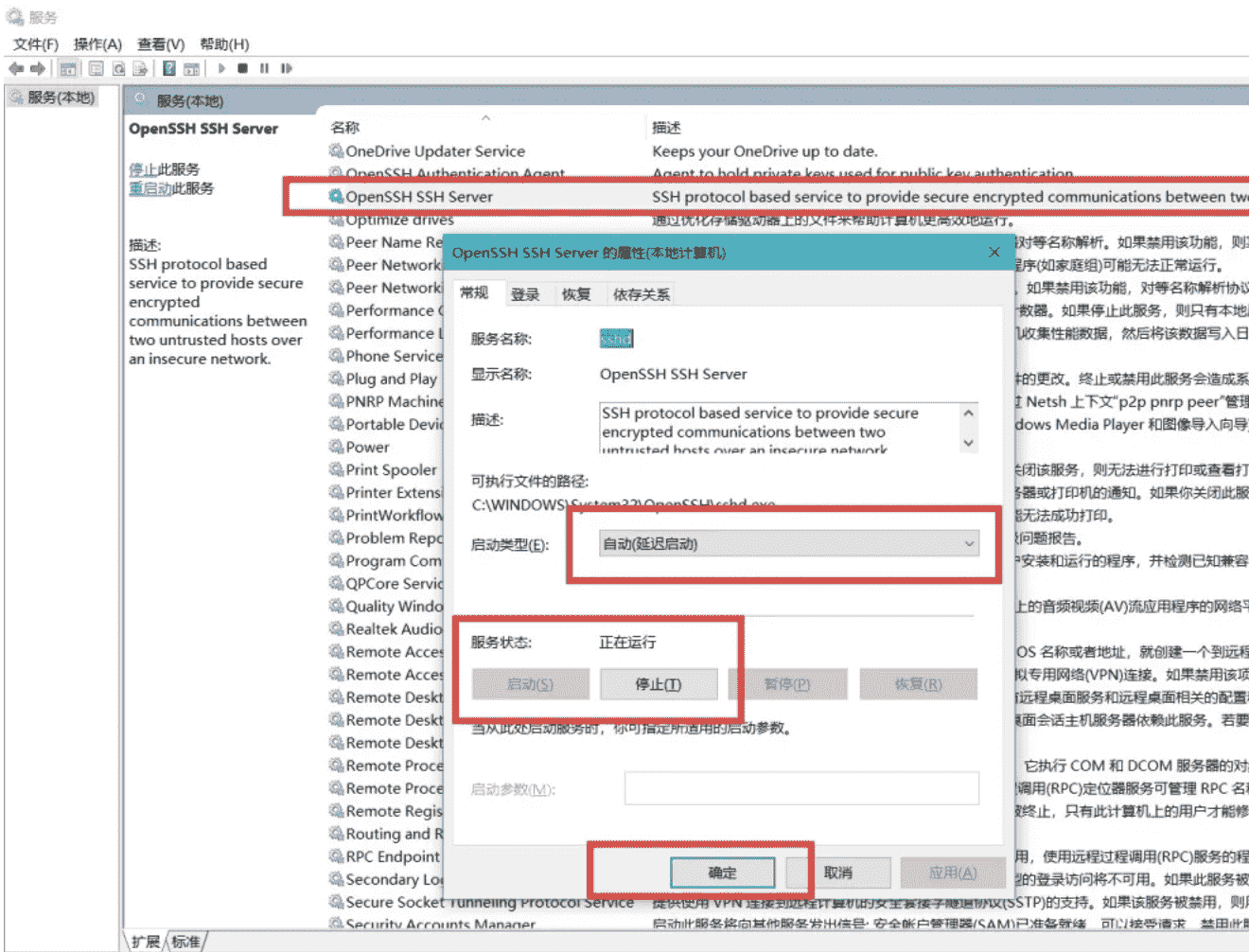This screenshot has width=1249, height=952.
Task: Select the Portable Devic service row
Action: tap(386, 424)
